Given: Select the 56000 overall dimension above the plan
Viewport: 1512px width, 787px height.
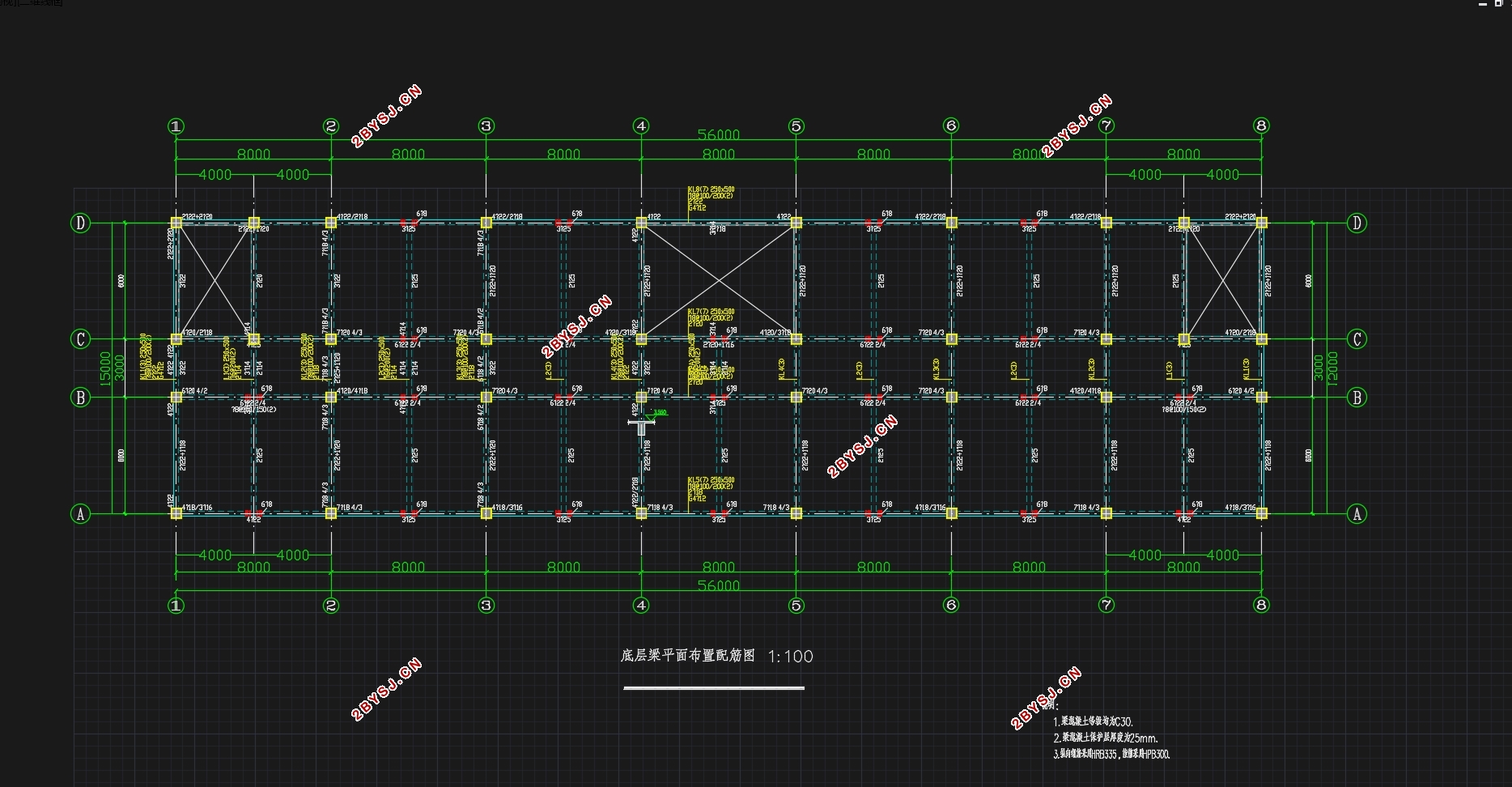Looking at the screenshot, I should coord(719,134).
